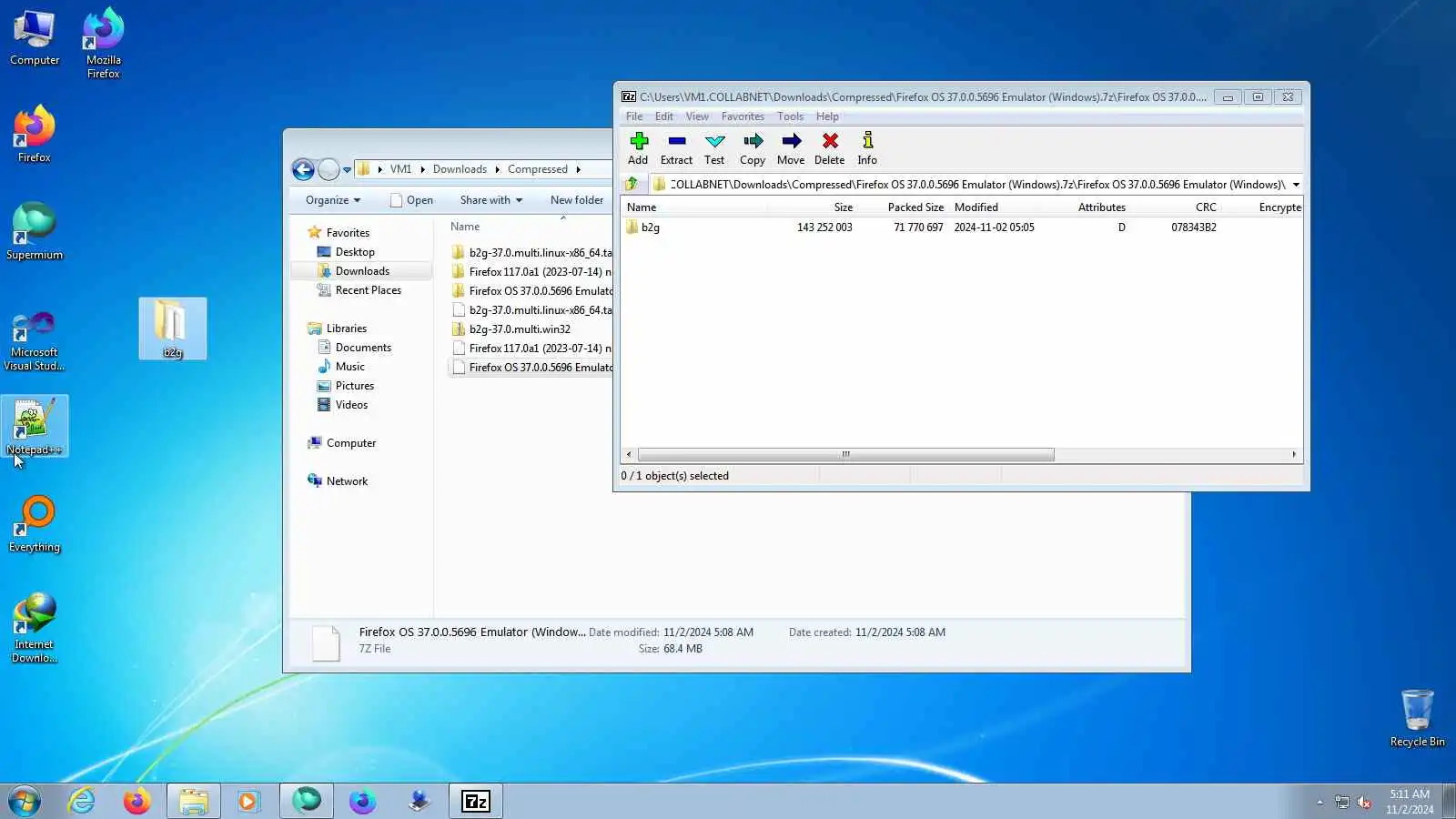1456x819 pixels.
Task: Select Music library in the Explorer sidebar
Action: (350, 367)
